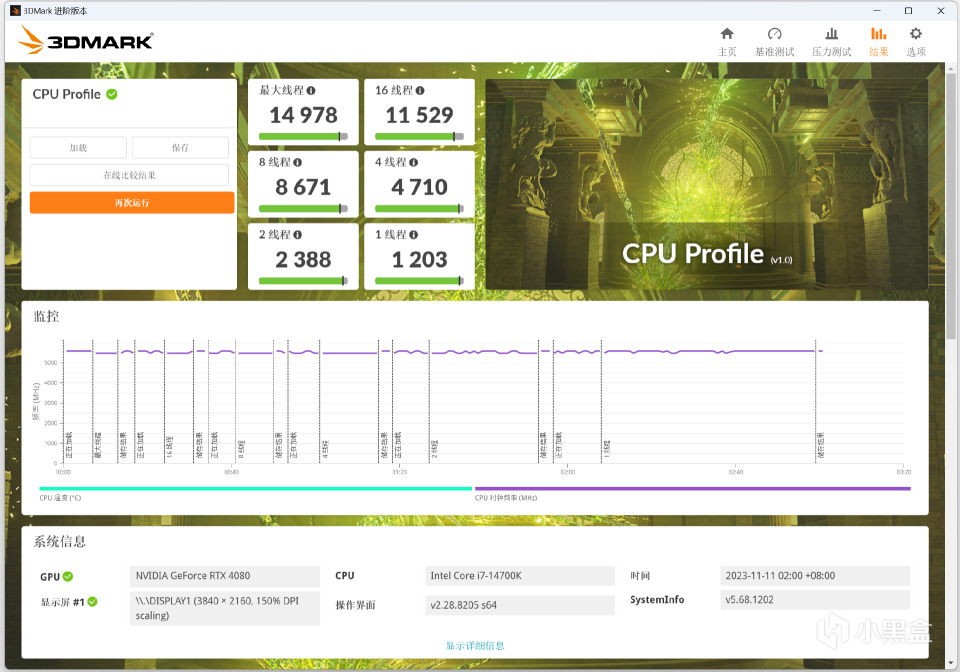
Task: Click the 16 threads score 11 529
Action: pyautogui.click(x=419, y=115)
